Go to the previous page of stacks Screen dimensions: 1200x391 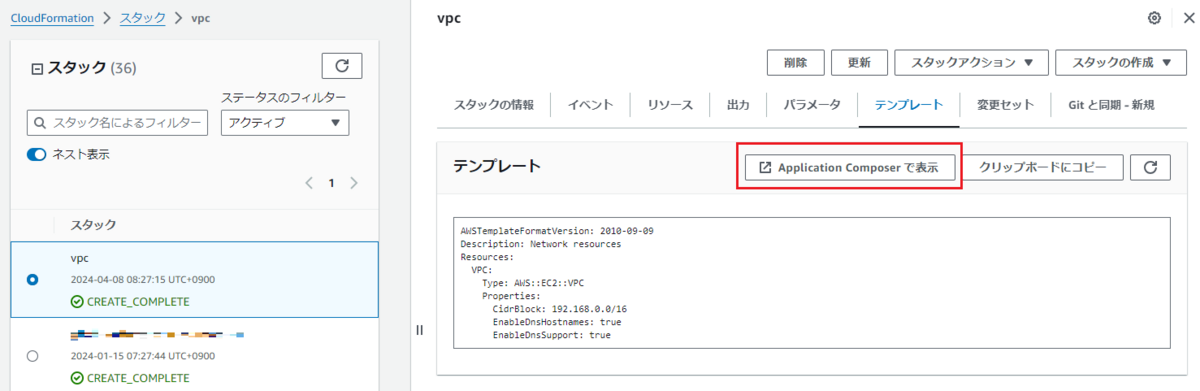coord(309,183)
